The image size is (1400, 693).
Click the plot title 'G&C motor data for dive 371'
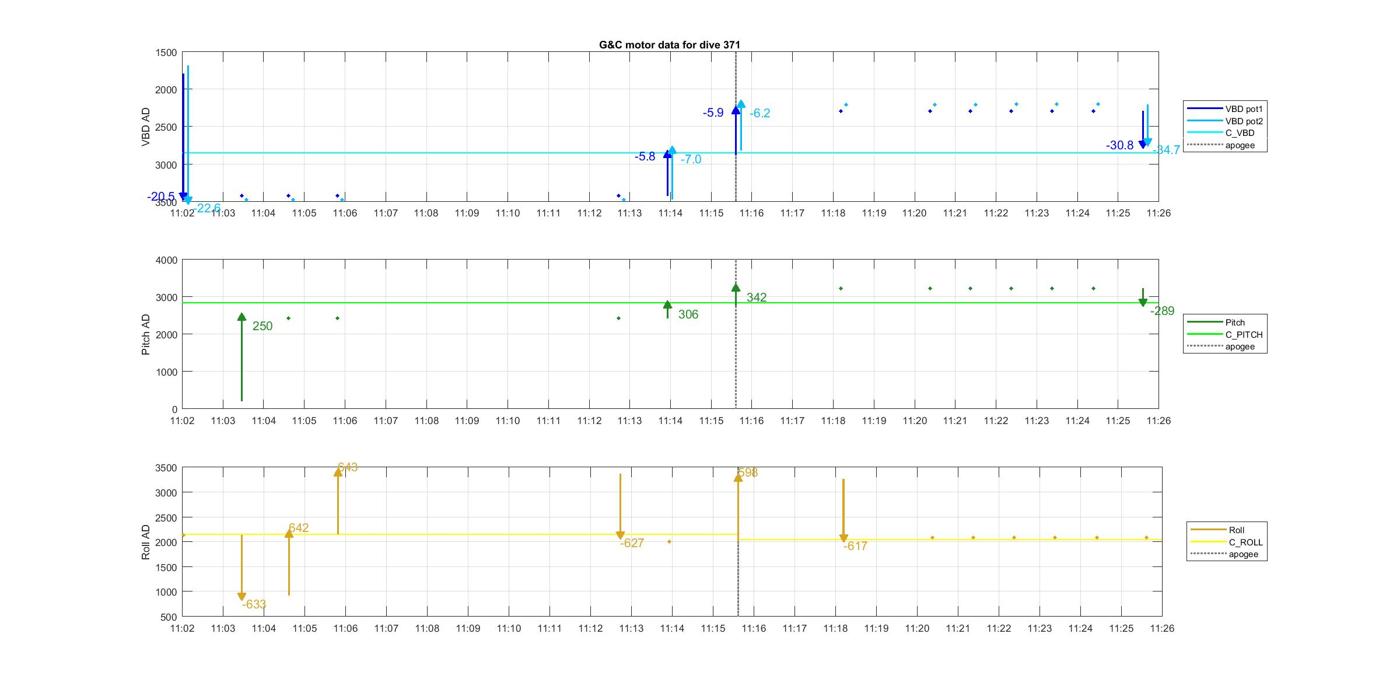coord(670,45)
